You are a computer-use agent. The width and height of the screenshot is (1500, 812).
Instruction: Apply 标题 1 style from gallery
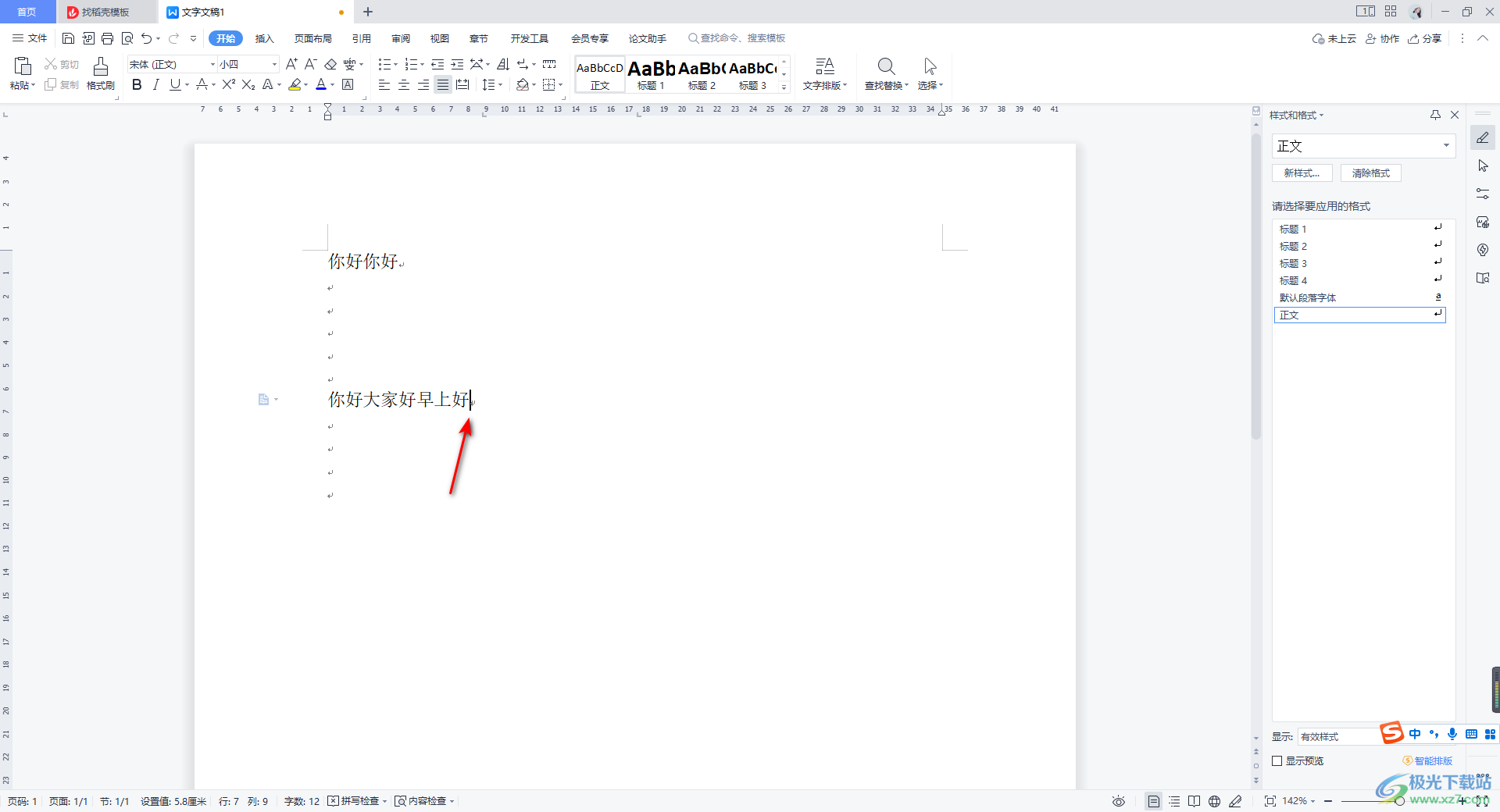coord(651,74)
